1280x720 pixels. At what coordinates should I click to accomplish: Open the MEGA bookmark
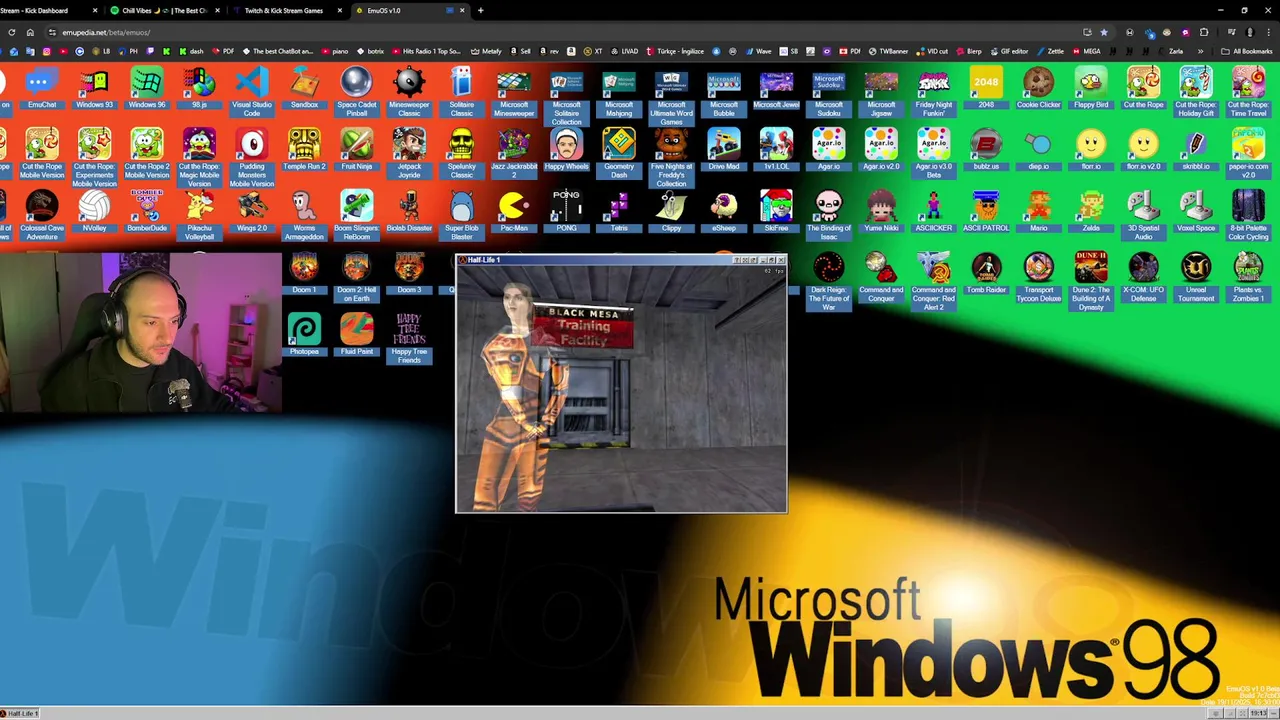(1087, 51)
